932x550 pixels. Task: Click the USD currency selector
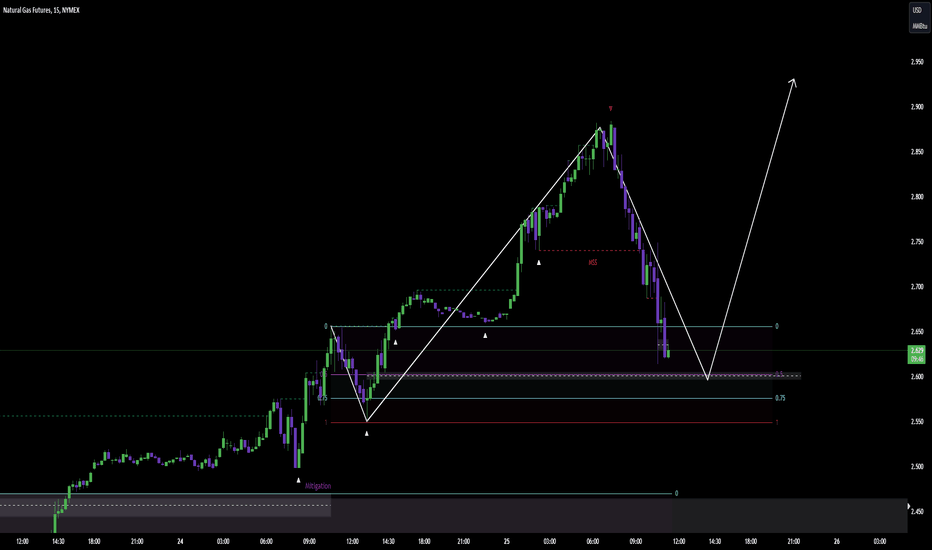pyautogui.click(x=917, y=10)
